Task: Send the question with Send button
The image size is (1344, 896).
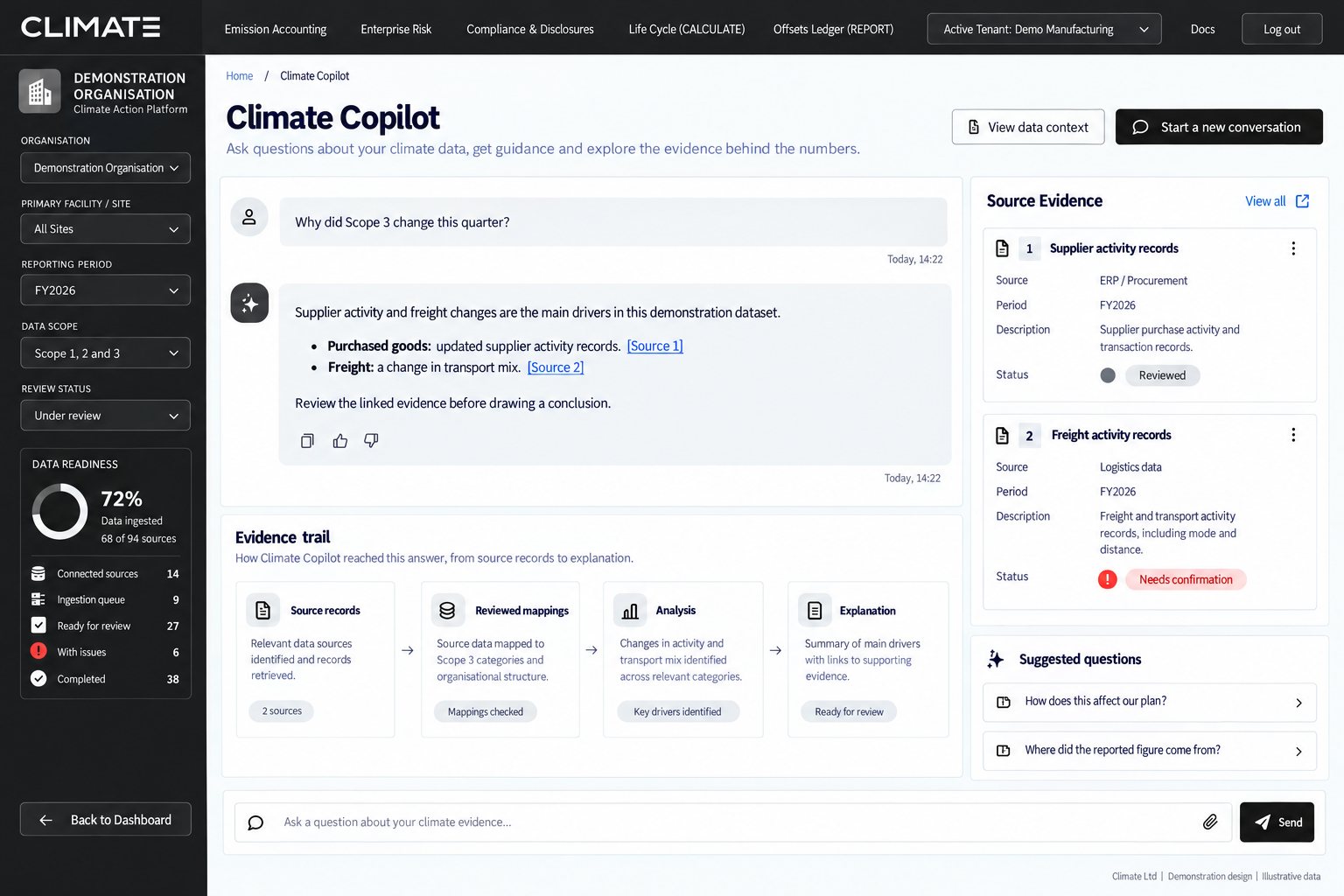Action: [x=1277, y=822]
